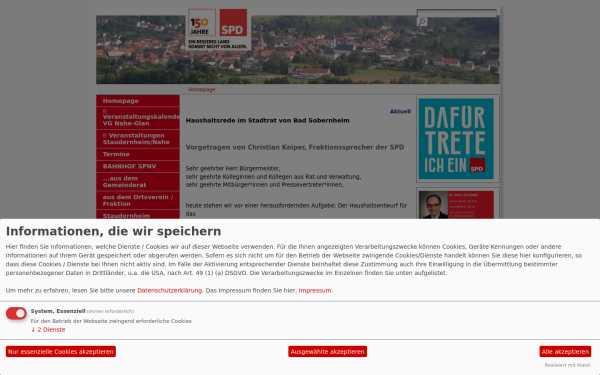Click the zwingend erforderliche Cookies description
This screenshot has width=600, height=375.
[x=111, y=321]
